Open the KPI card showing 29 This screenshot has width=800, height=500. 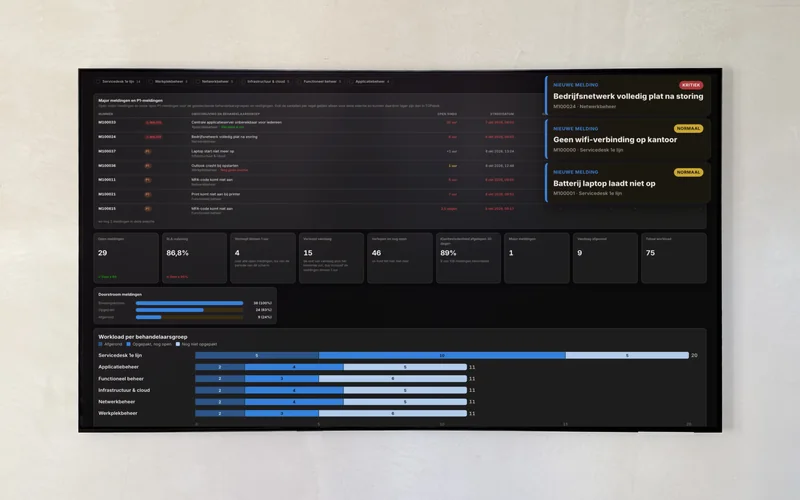tap(126, 258)
